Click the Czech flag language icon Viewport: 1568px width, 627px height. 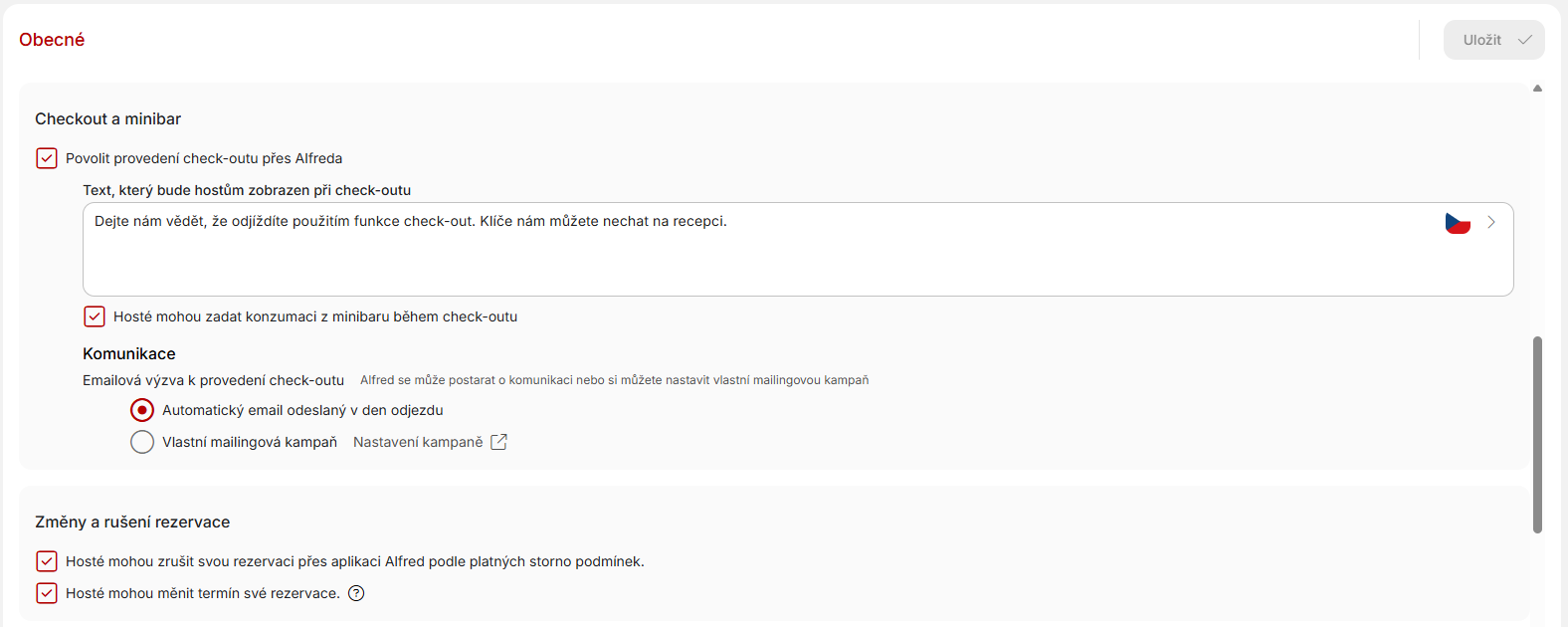1458,223
